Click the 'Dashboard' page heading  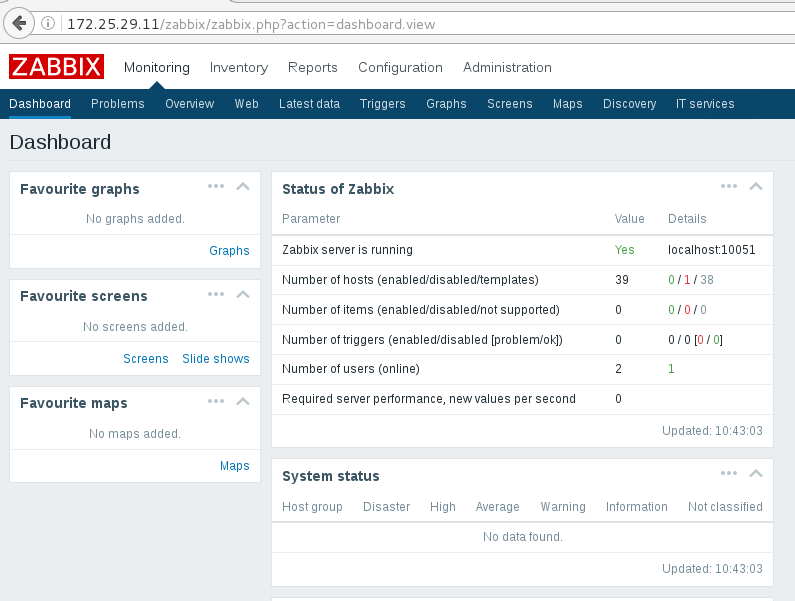point(60,142)
